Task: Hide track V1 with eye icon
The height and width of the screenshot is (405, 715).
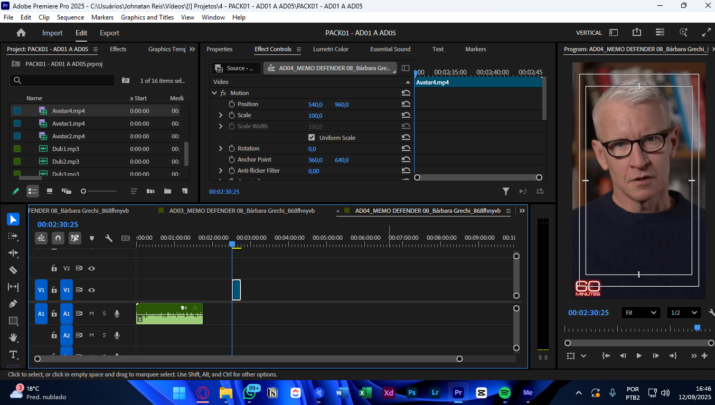Action: (92, 289)
